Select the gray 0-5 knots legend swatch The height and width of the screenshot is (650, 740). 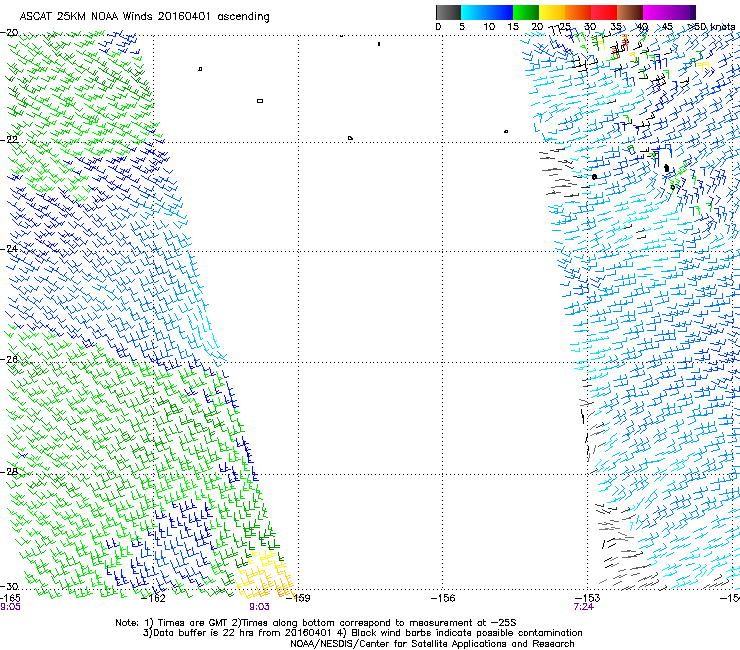coord(448,12)
